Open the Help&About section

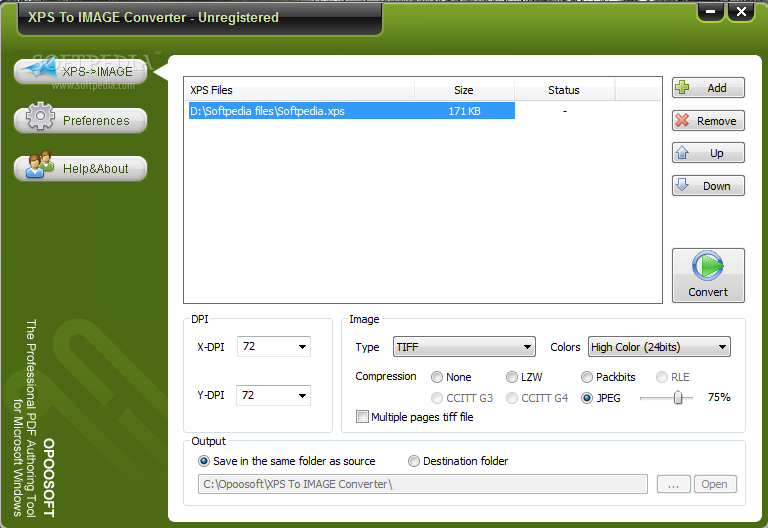(x=81, y=168)
